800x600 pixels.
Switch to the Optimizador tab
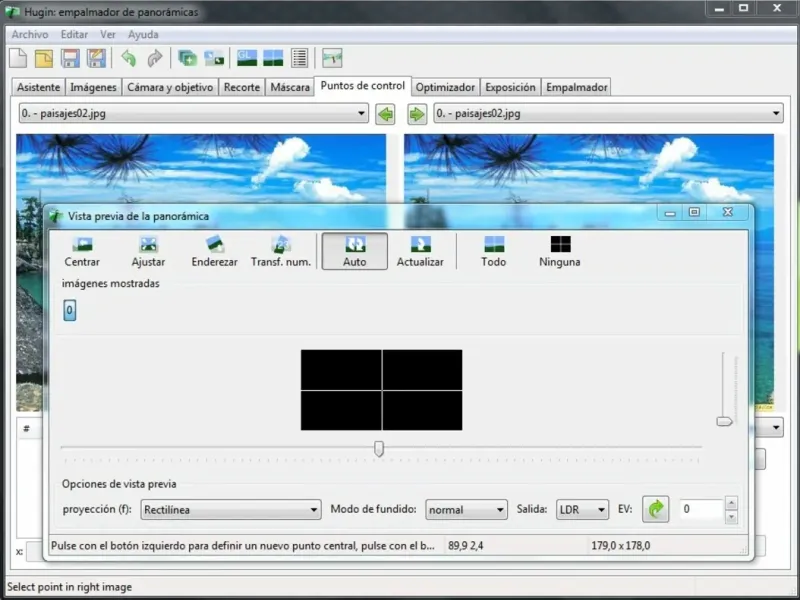[x=445, y=87]
